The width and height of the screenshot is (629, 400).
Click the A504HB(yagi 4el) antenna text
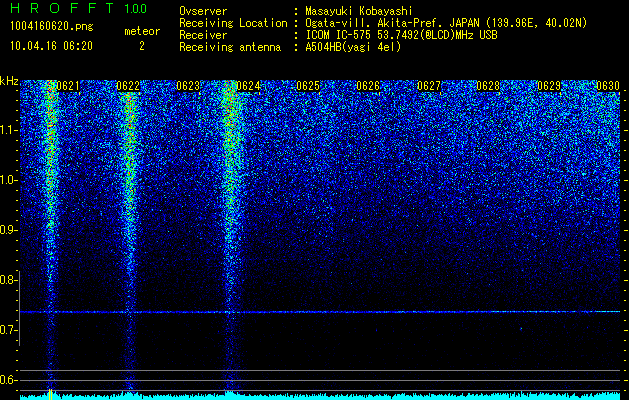[353, 47]
